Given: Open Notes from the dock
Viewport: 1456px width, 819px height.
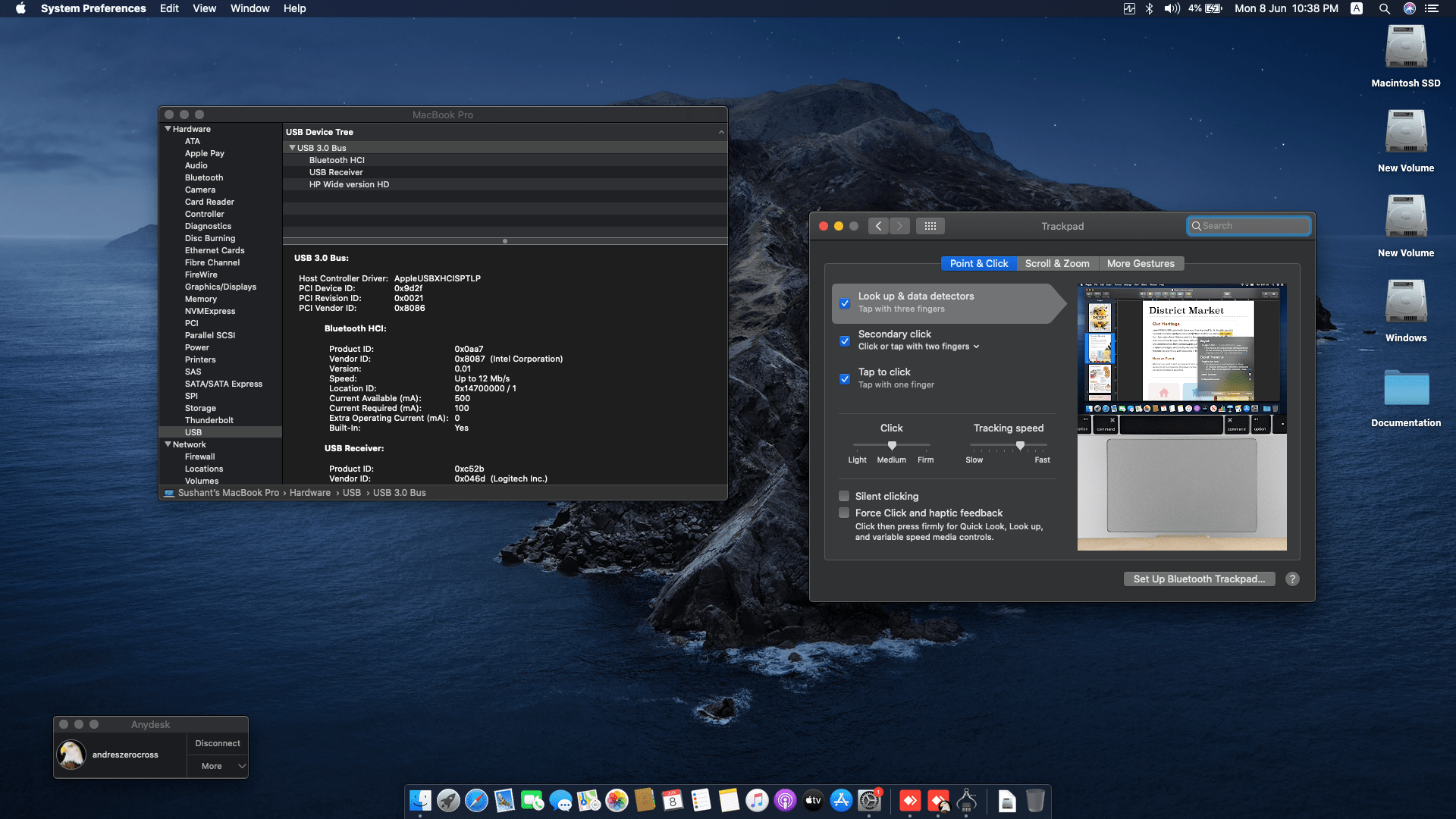Looking at the screenshot, I should (x=729, y=801).
